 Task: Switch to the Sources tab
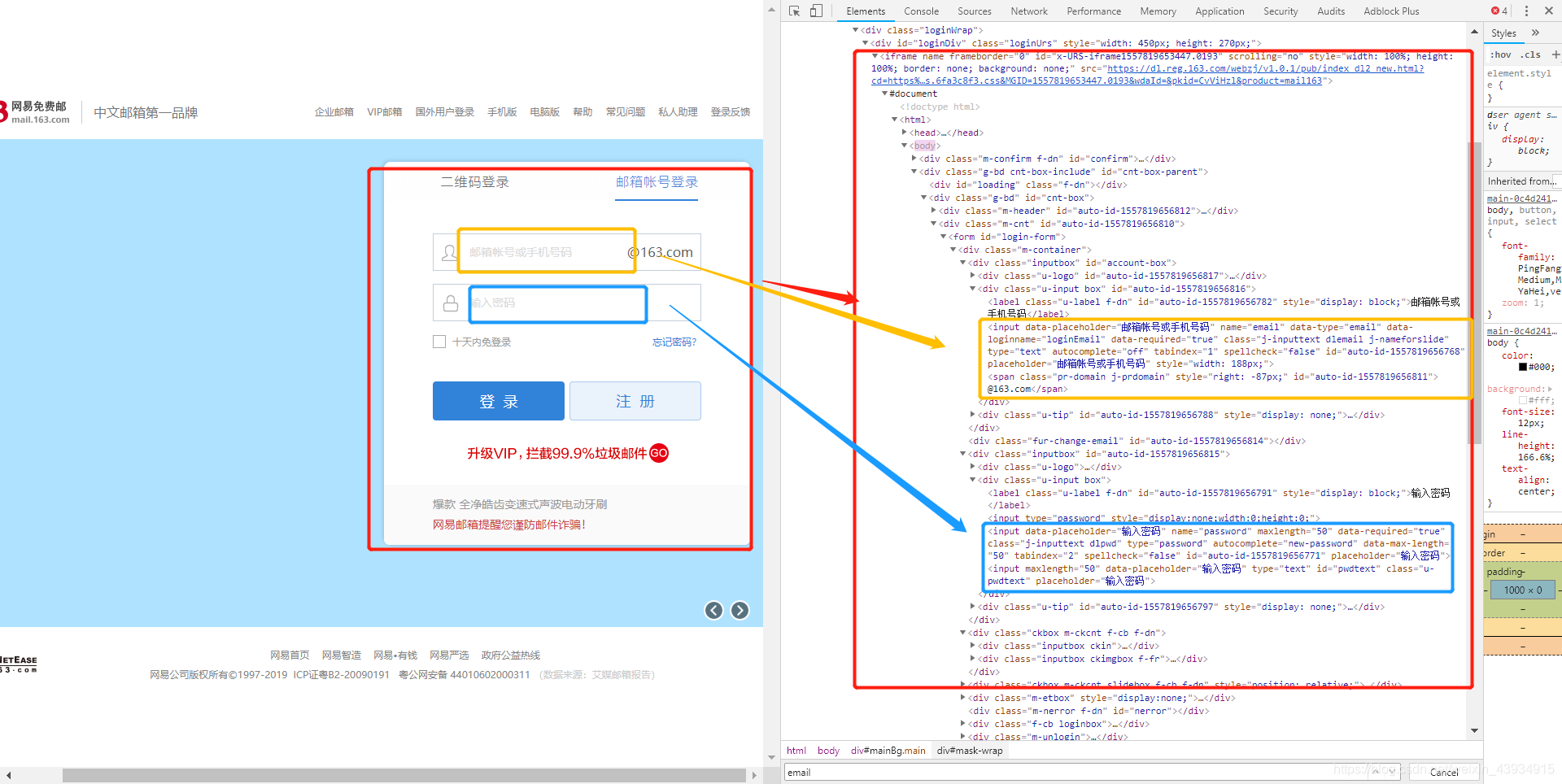(975, 11)
